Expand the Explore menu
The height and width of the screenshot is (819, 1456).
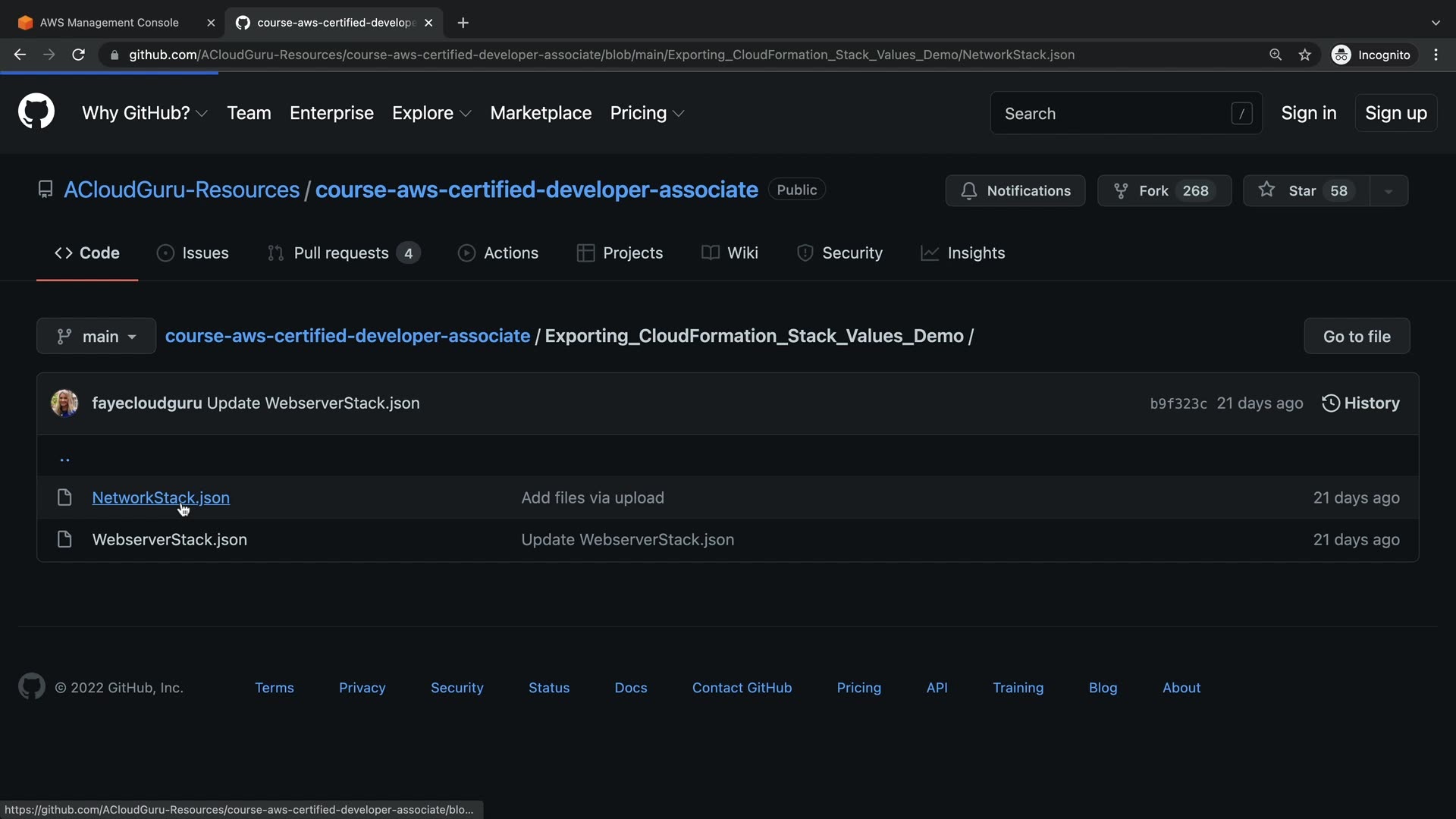tap(431, 113)
